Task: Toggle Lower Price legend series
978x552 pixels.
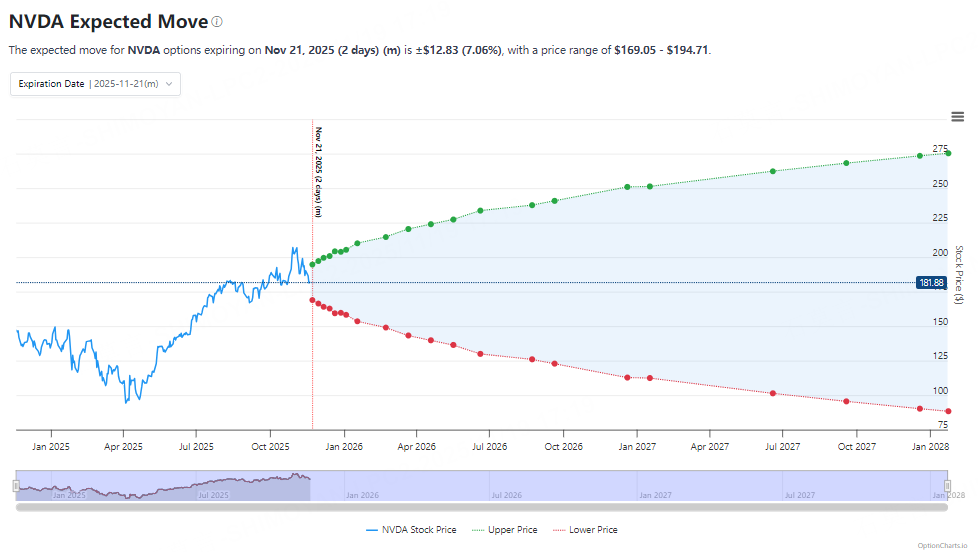Action: point(585,530)
